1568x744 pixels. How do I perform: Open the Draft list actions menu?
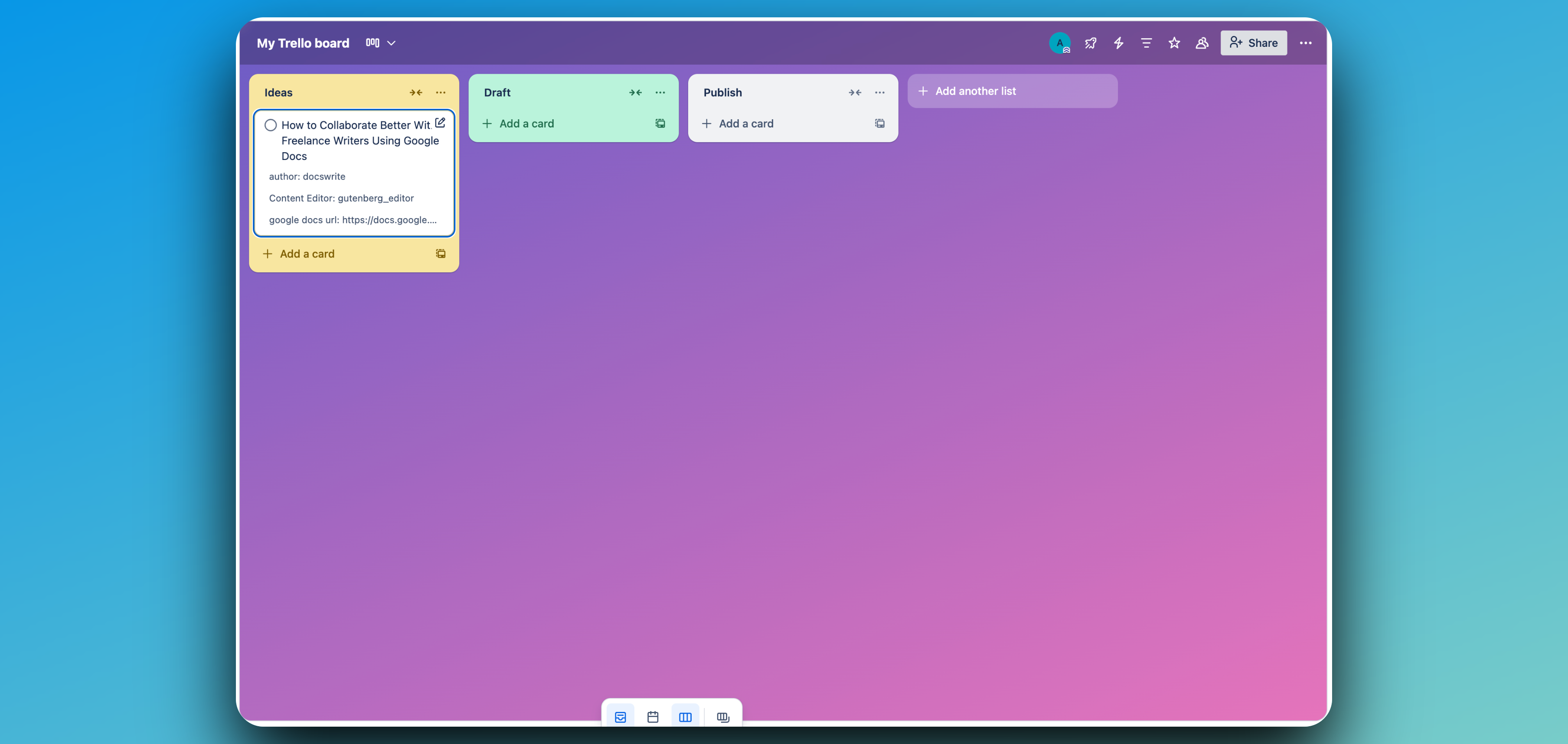660,92
